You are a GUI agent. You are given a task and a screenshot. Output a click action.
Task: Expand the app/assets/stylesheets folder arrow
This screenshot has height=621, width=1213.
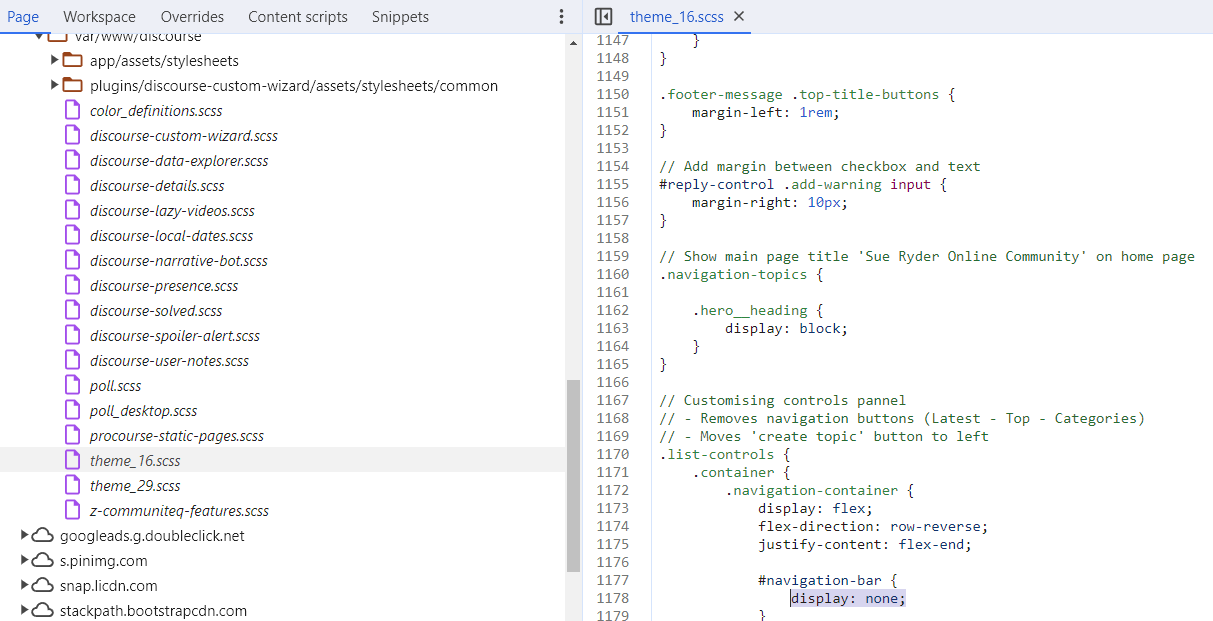55,60
